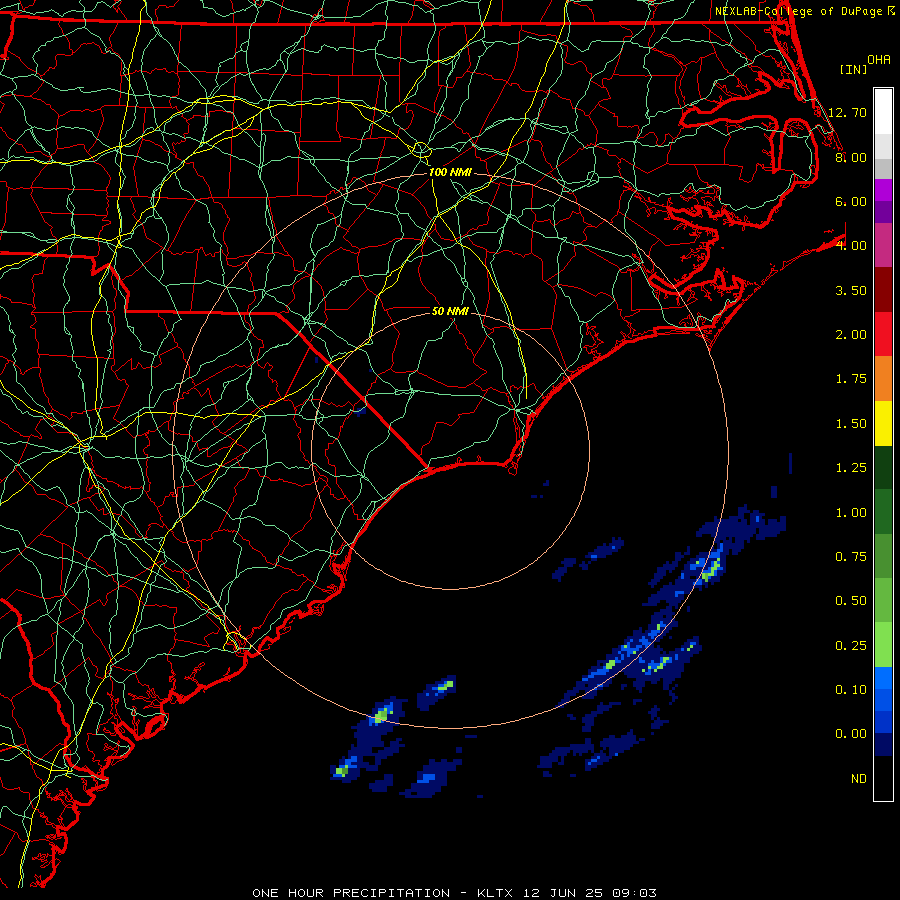
Task: Click the 3.50 legend value
Action: tap(851, 290)
